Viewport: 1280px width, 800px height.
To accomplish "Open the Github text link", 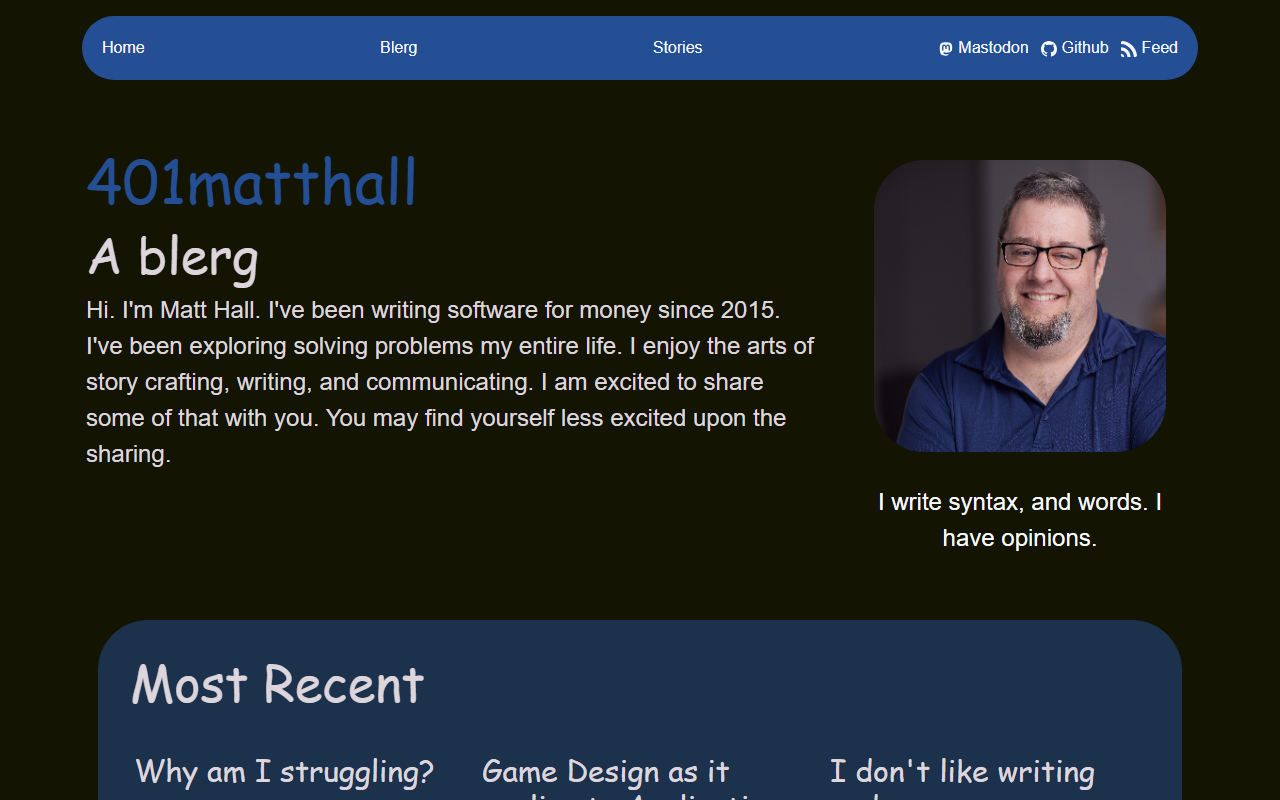I will coord(1085,47).
